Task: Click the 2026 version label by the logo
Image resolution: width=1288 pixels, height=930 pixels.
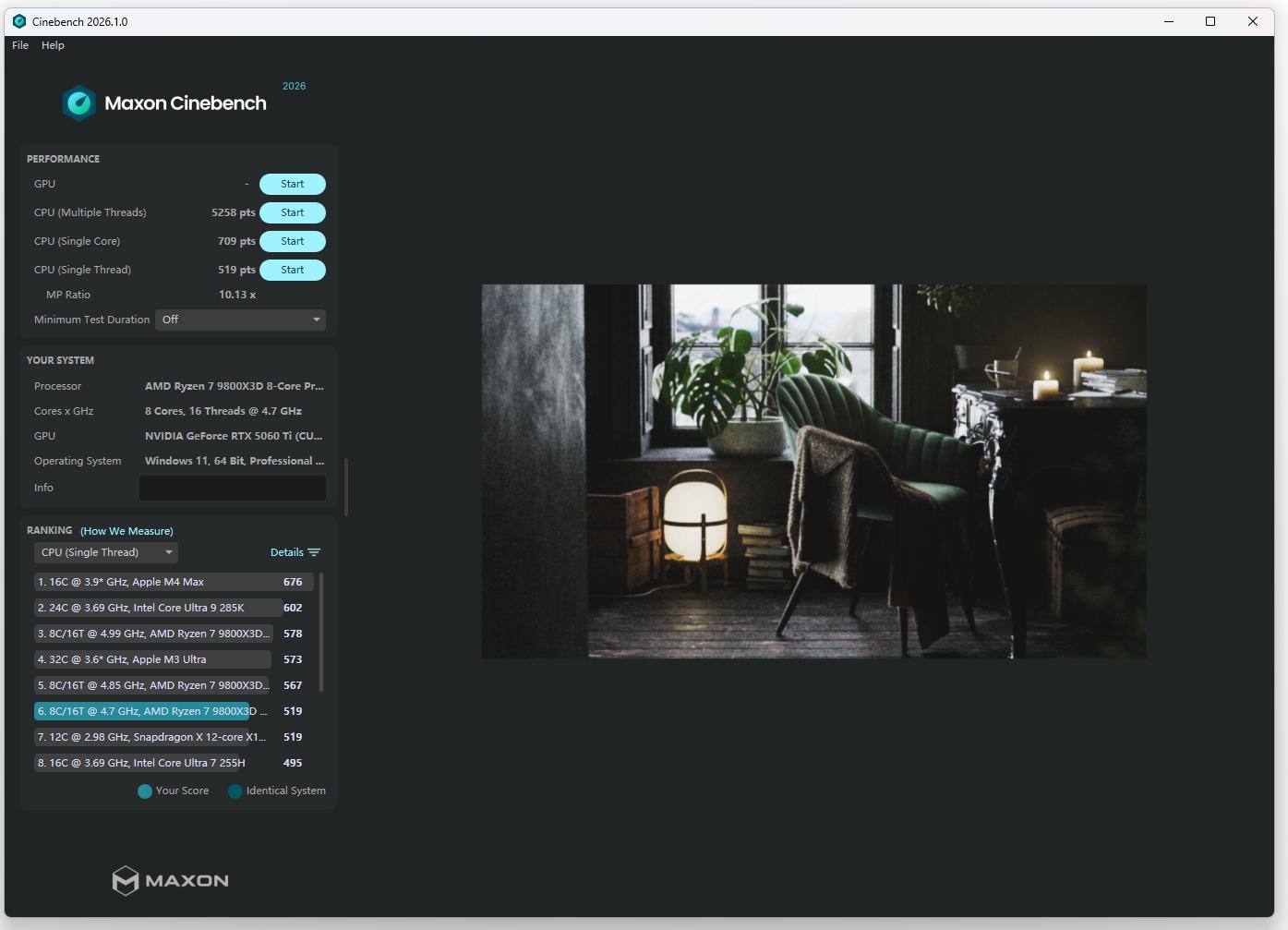Action: [295, 86]
